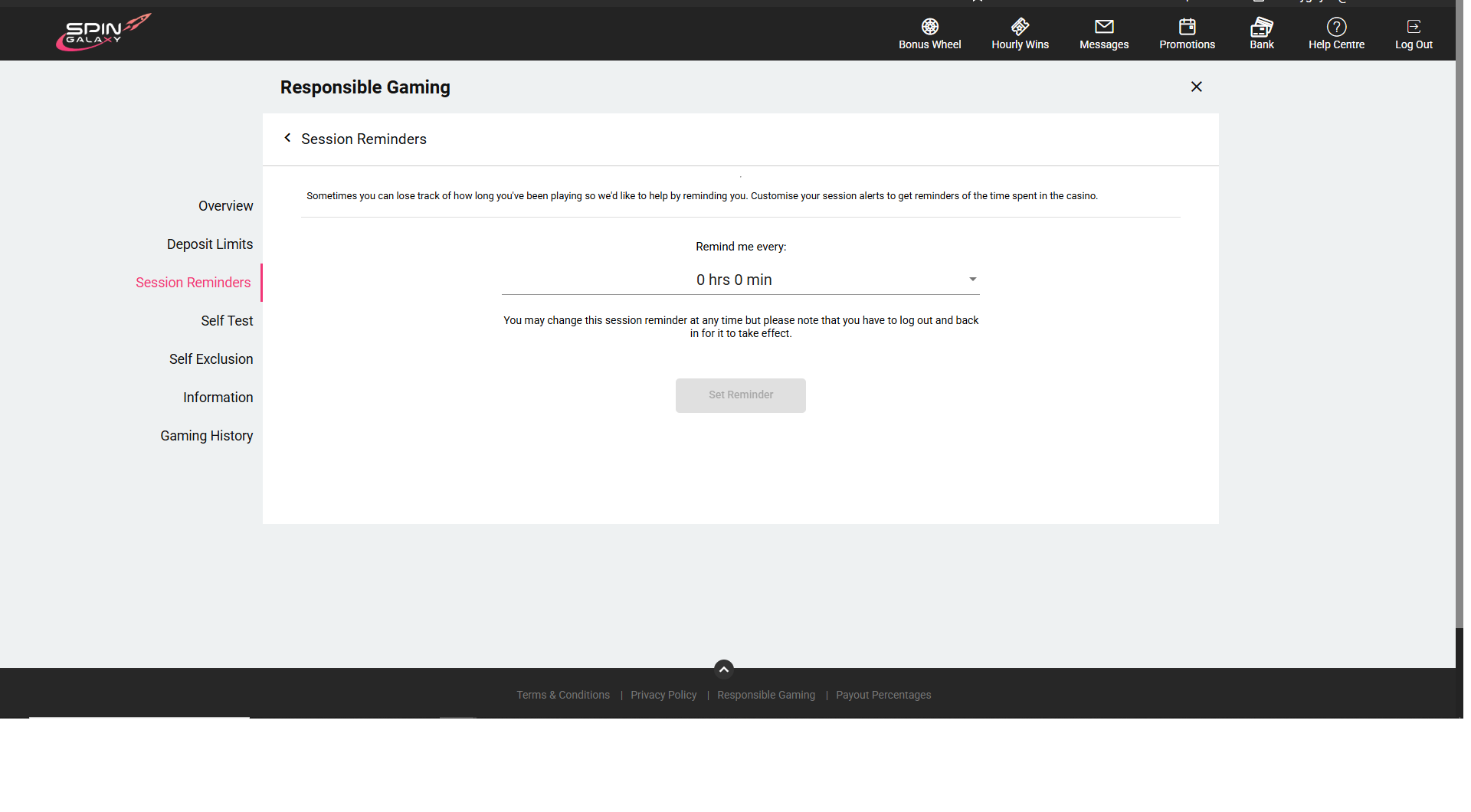Click the Log Out icon
The width and height of the screenshot is (1471, 812).
point(1414,27)
